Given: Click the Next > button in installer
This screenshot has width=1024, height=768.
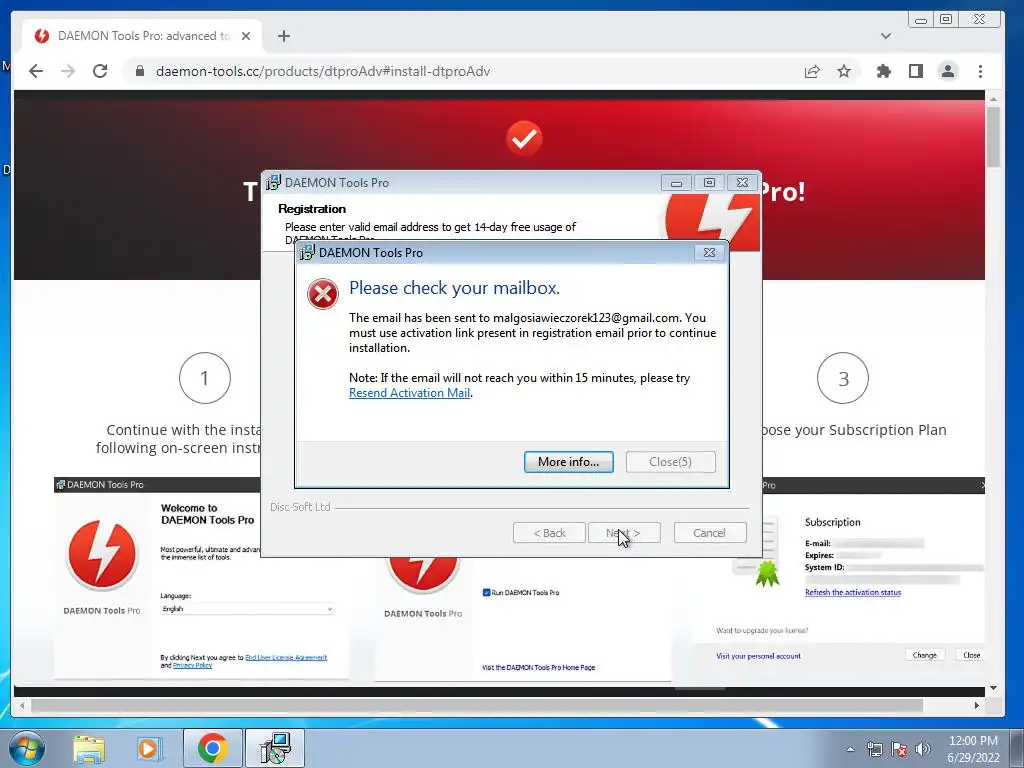Looking at the screenshot, I should tap(624, 533).
